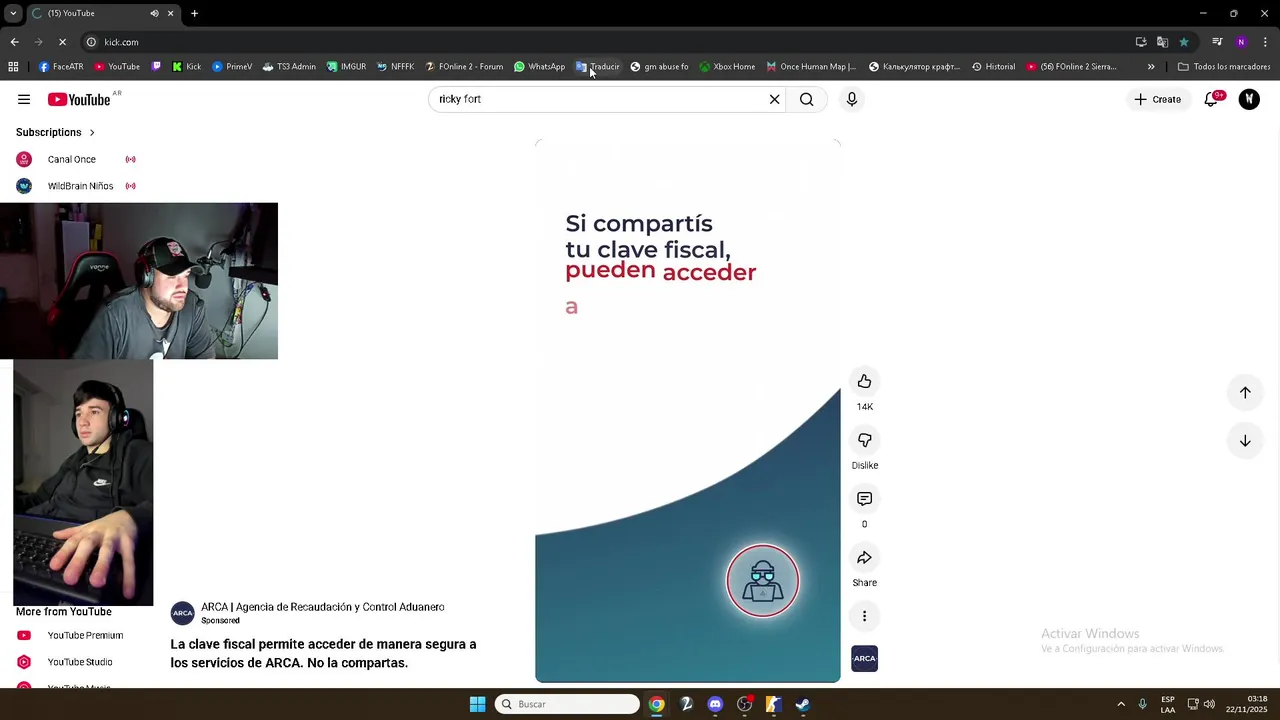Go to previous Short with up arrow

tap(1245, 392)
